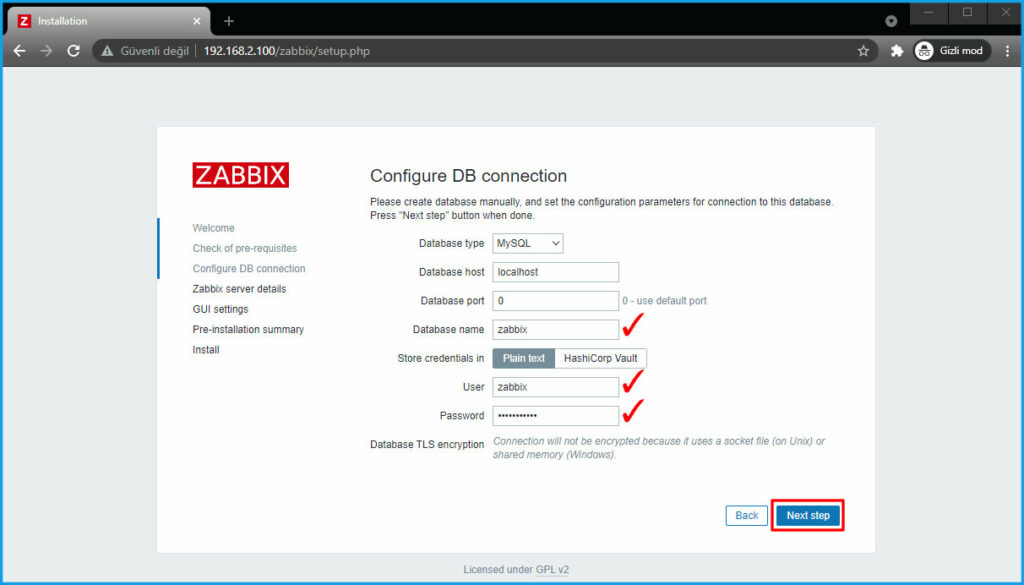Focus the User input field
Viewport: 1024px width, 585px height.
556,387
